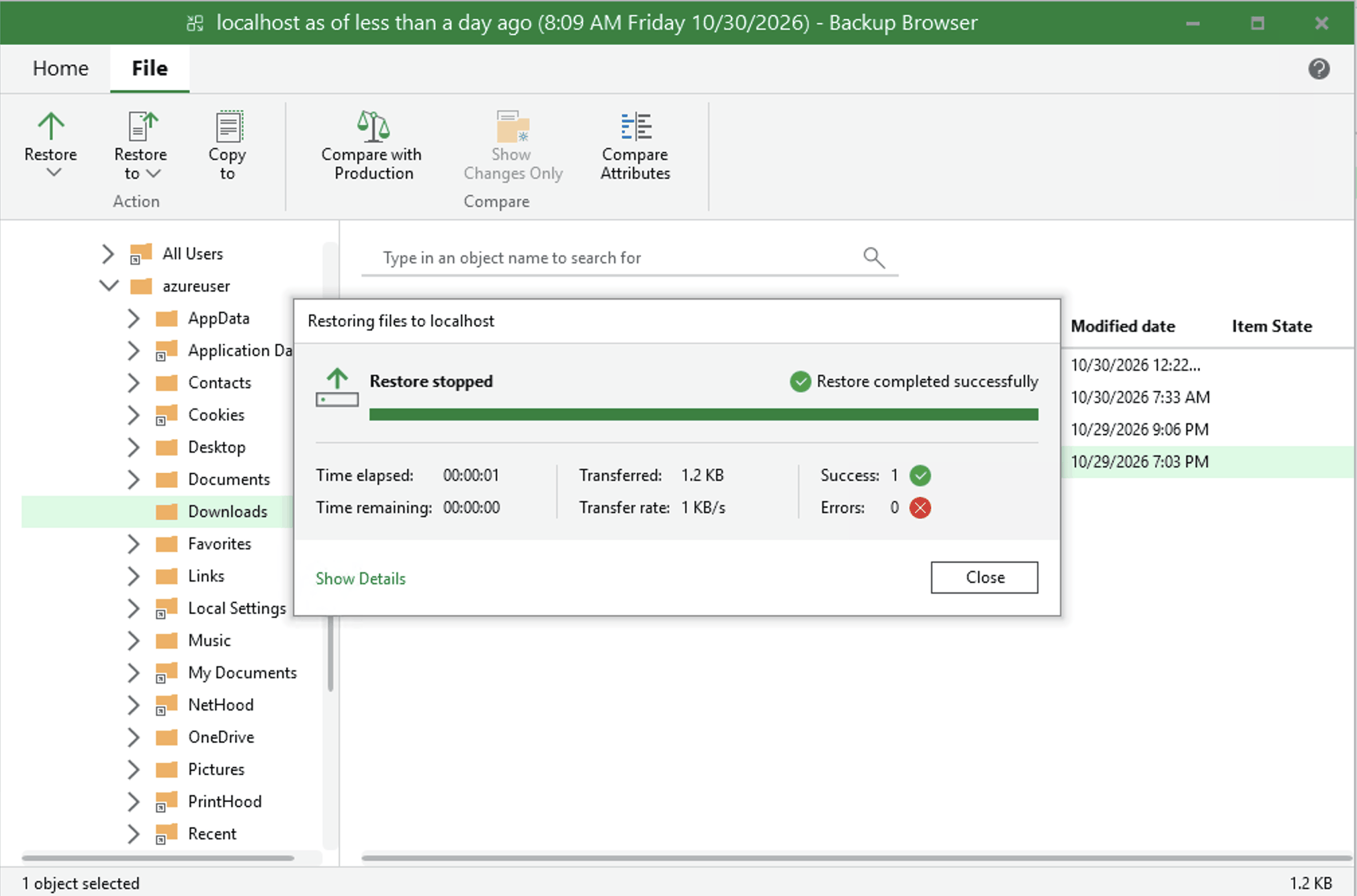The image size is (1357, 896).
Task: Expand the Recent folder node
Action: coord(133,834)
